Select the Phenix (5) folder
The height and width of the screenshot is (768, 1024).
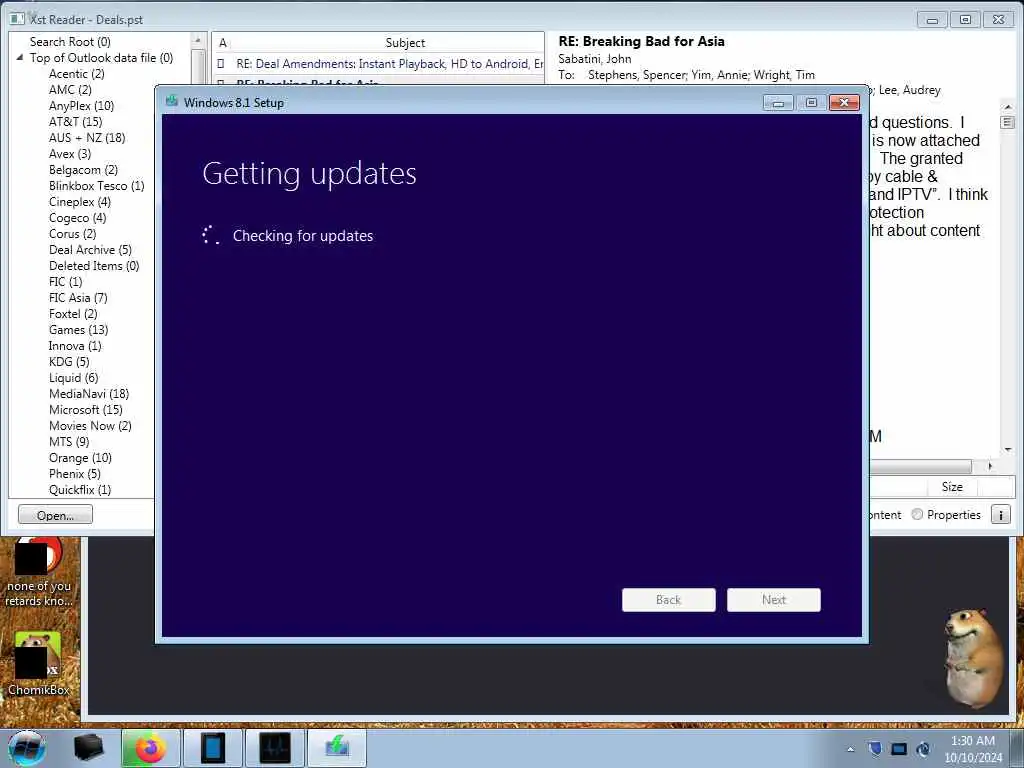point(74,473)
